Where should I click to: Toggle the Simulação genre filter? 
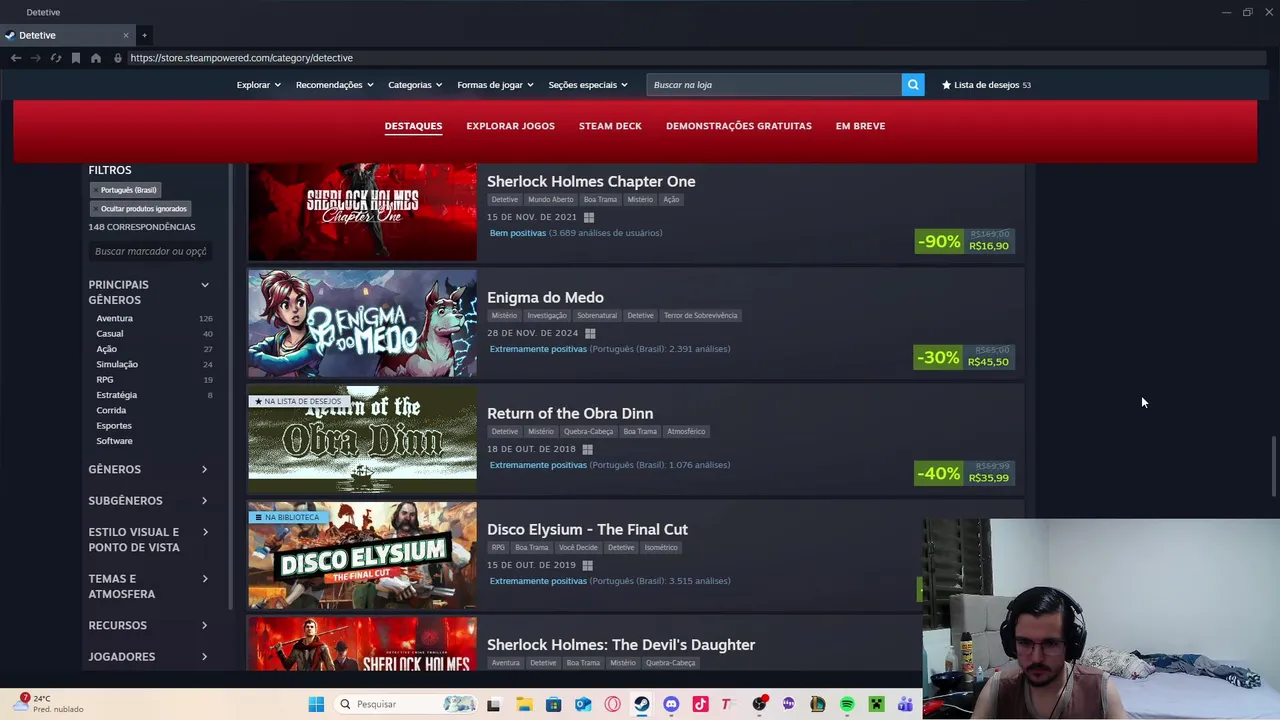[117, 364]
